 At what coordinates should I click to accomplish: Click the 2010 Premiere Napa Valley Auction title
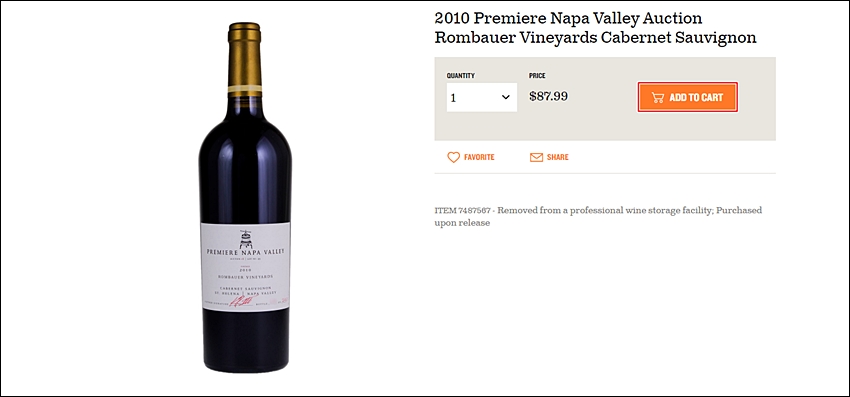click(568, 18)
